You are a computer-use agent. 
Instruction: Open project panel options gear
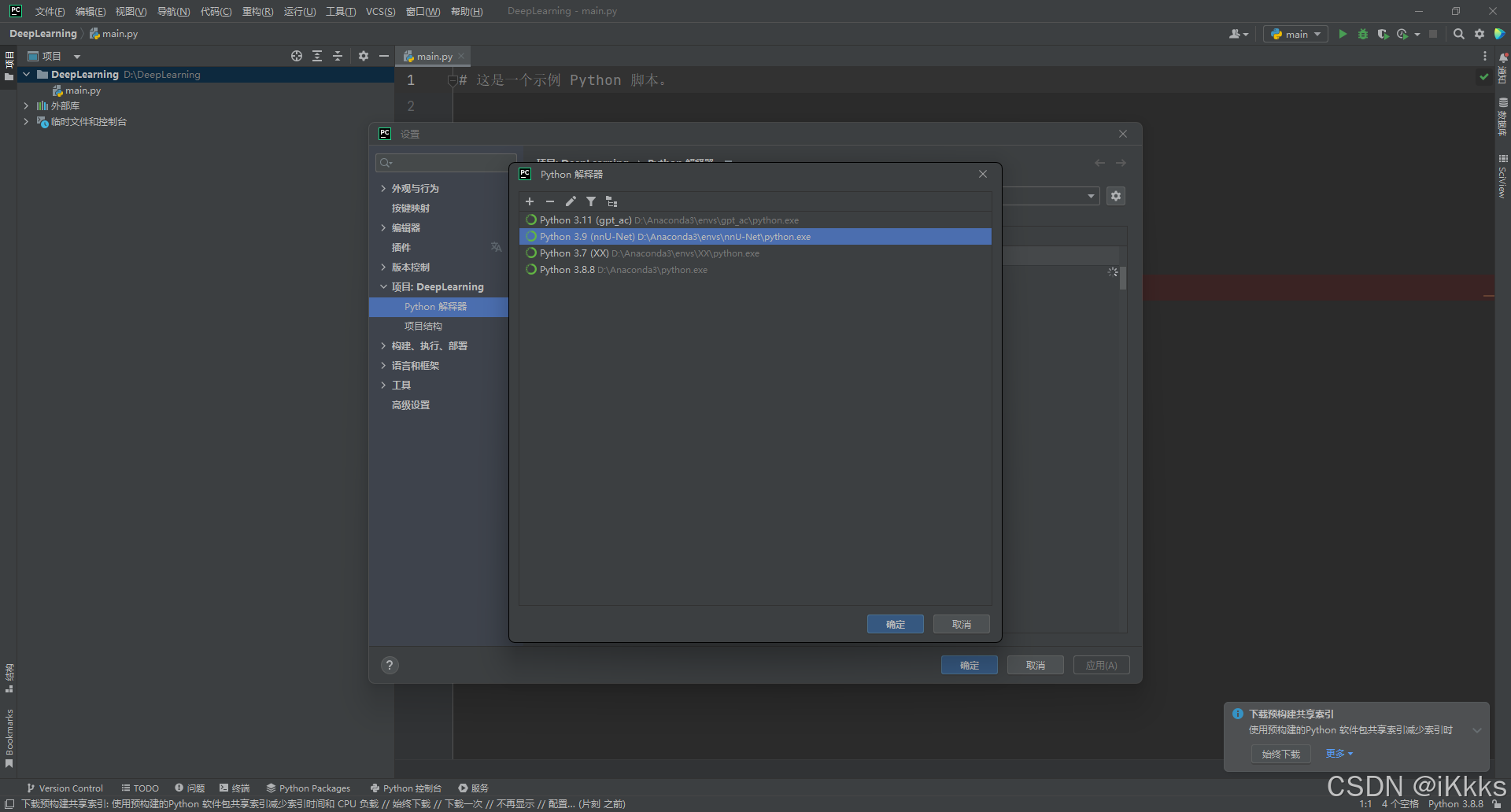pyautogui.click(x=364, y=56)
